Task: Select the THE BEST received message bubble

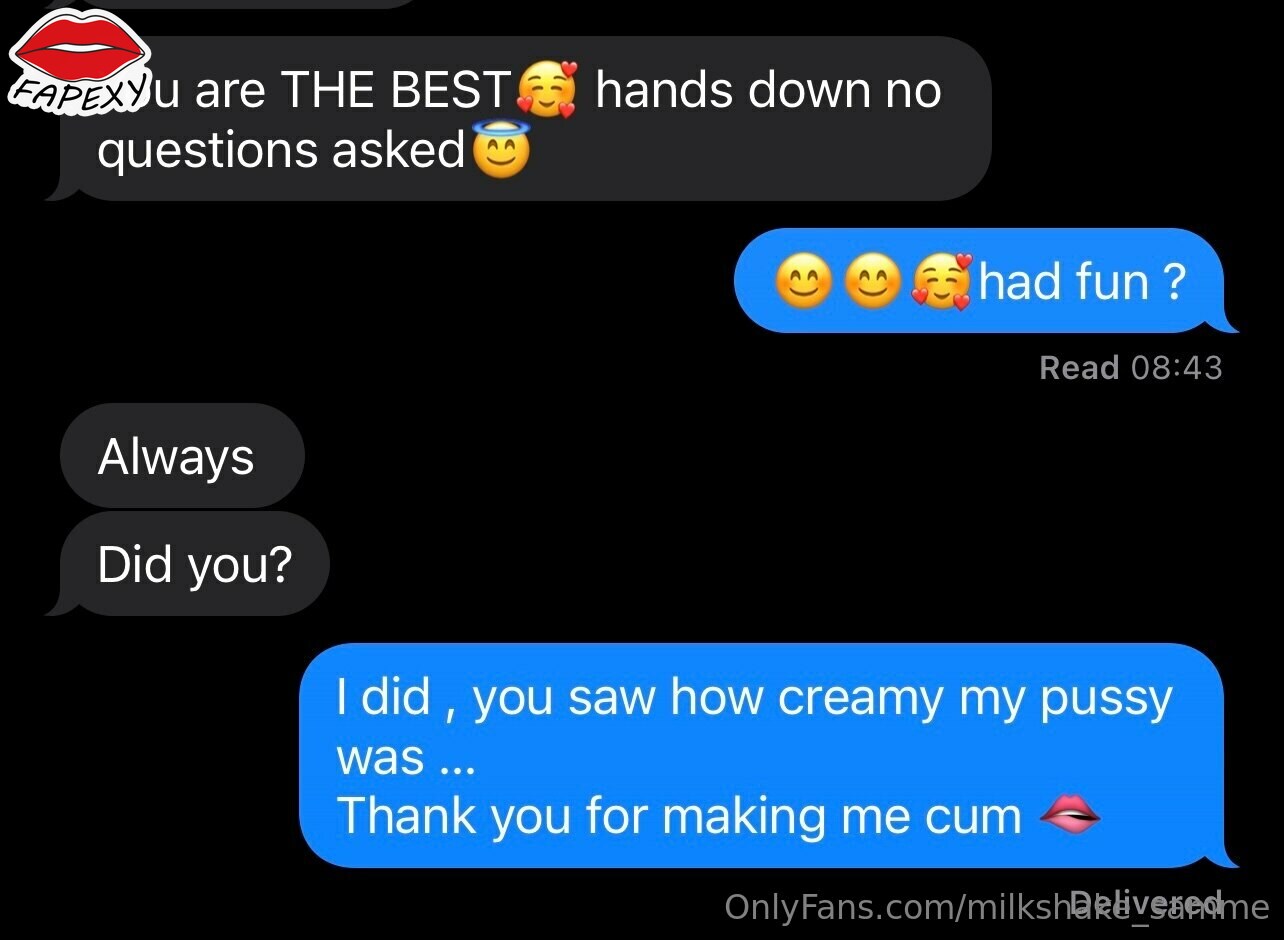Action: pos(518,119)
